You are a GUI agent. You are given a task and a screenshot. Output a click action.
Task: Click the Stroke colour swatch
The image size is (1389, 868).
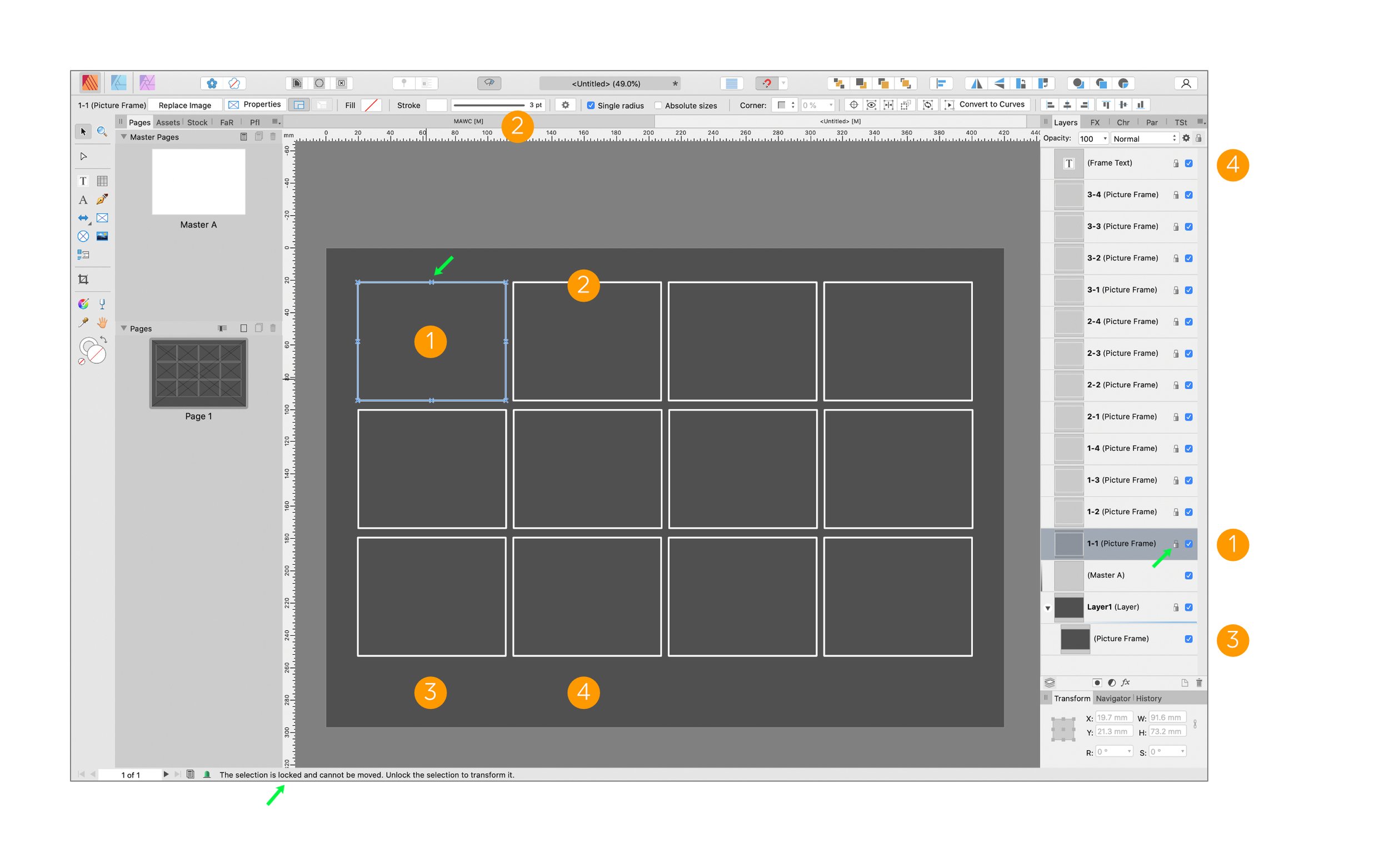tap(436, 105)
